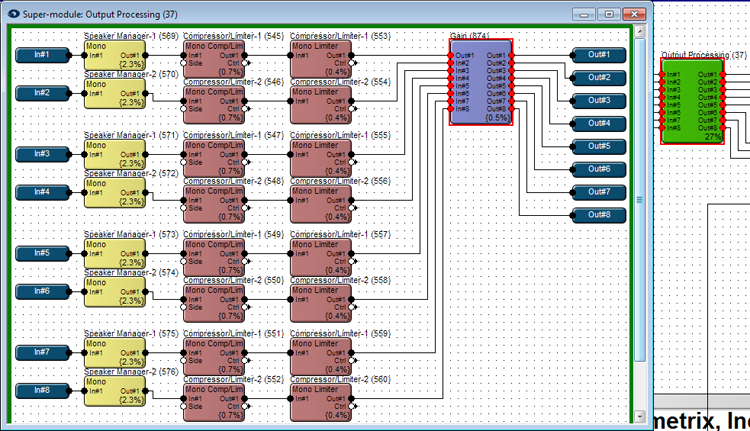Minimize the Super-module window
750x431 pixels.
click(584, 14)
